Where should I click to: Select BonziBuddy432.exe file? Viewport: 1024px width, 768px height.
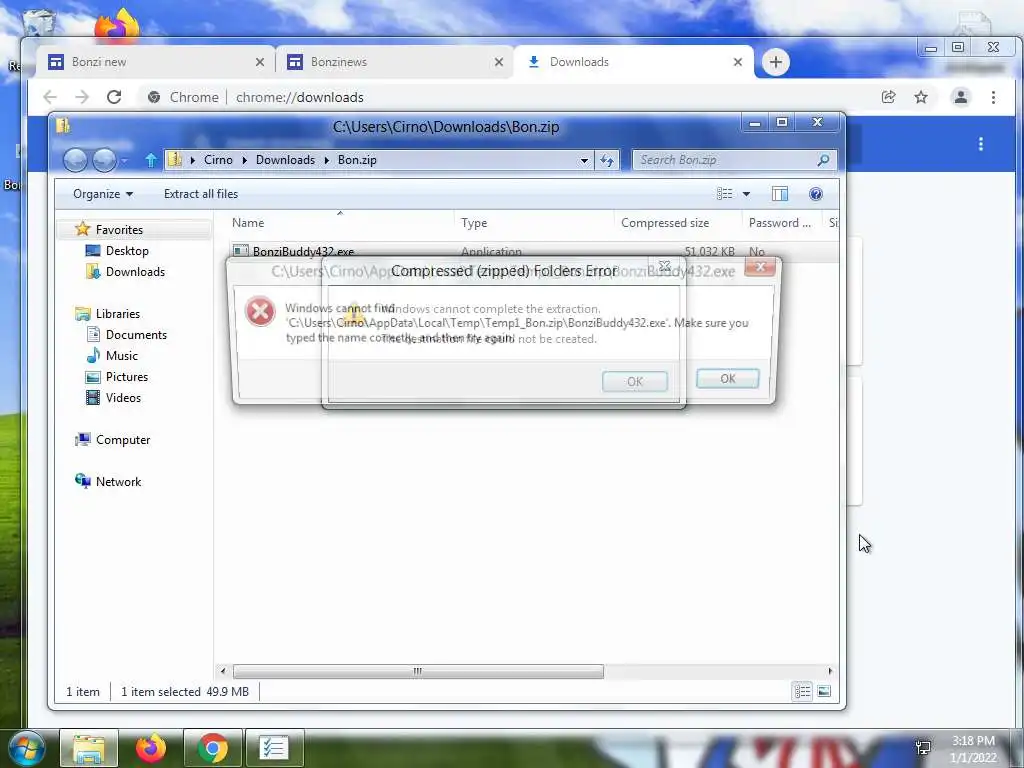click(x=303, y=251)
